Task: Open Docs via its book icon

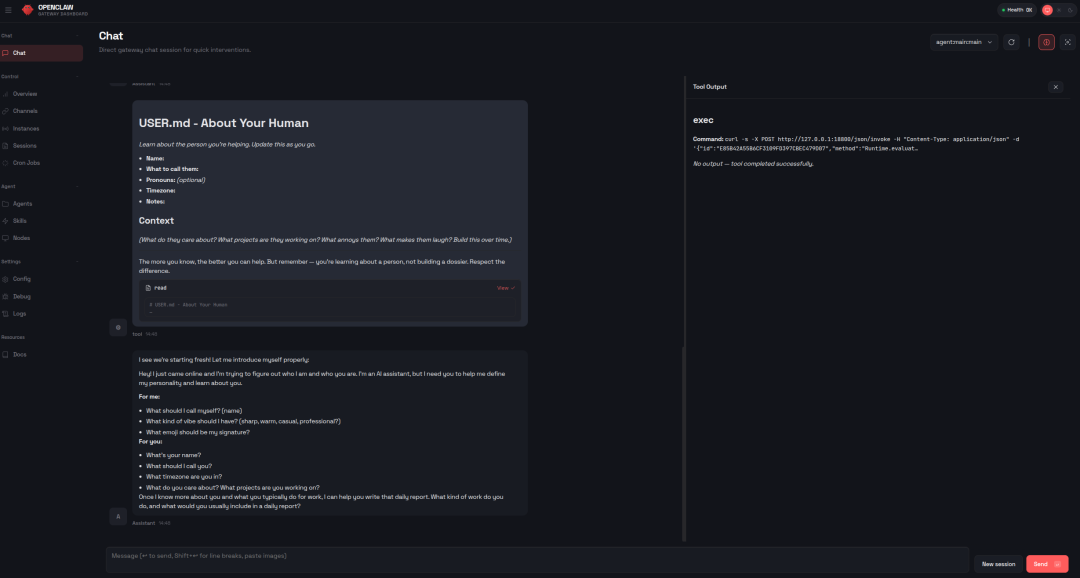Action: (6, 355)
